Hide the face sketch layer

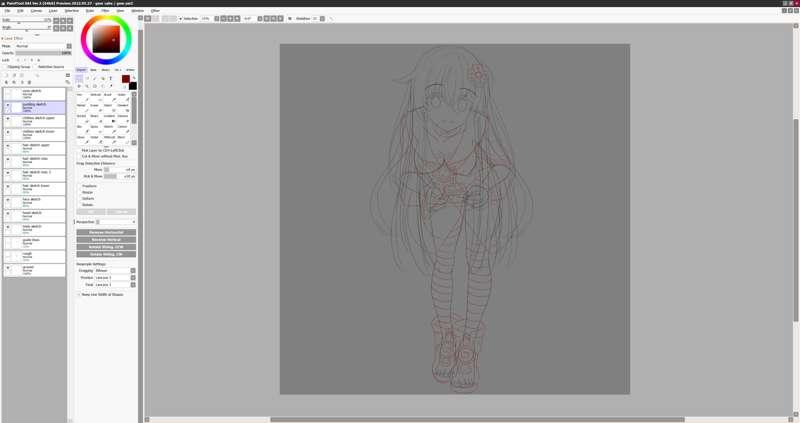(8, 200)
